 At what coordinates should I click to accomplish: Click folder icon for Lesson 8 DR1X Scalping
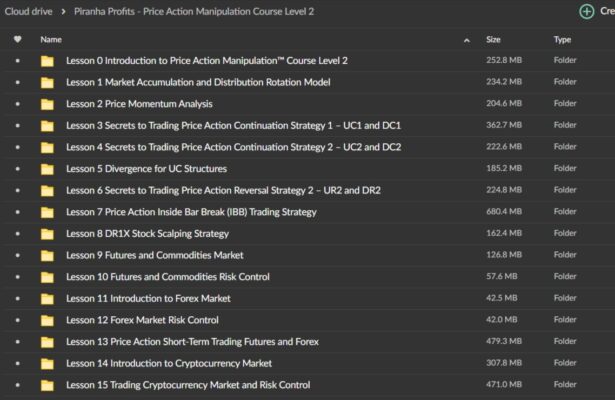pyautogui.click(x=47, y=234)
